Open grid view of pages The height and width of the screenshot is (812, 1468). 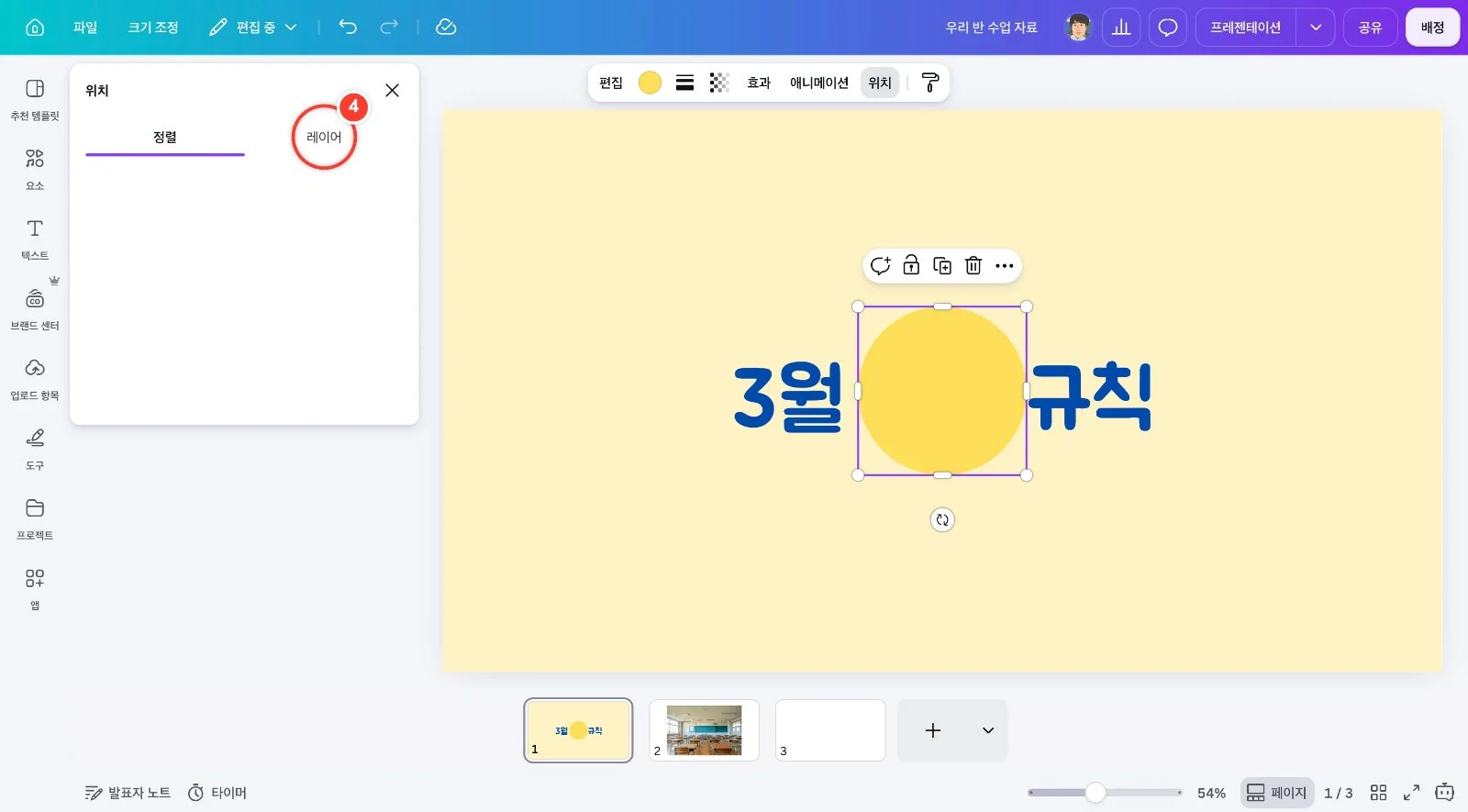click(1378, 793)
